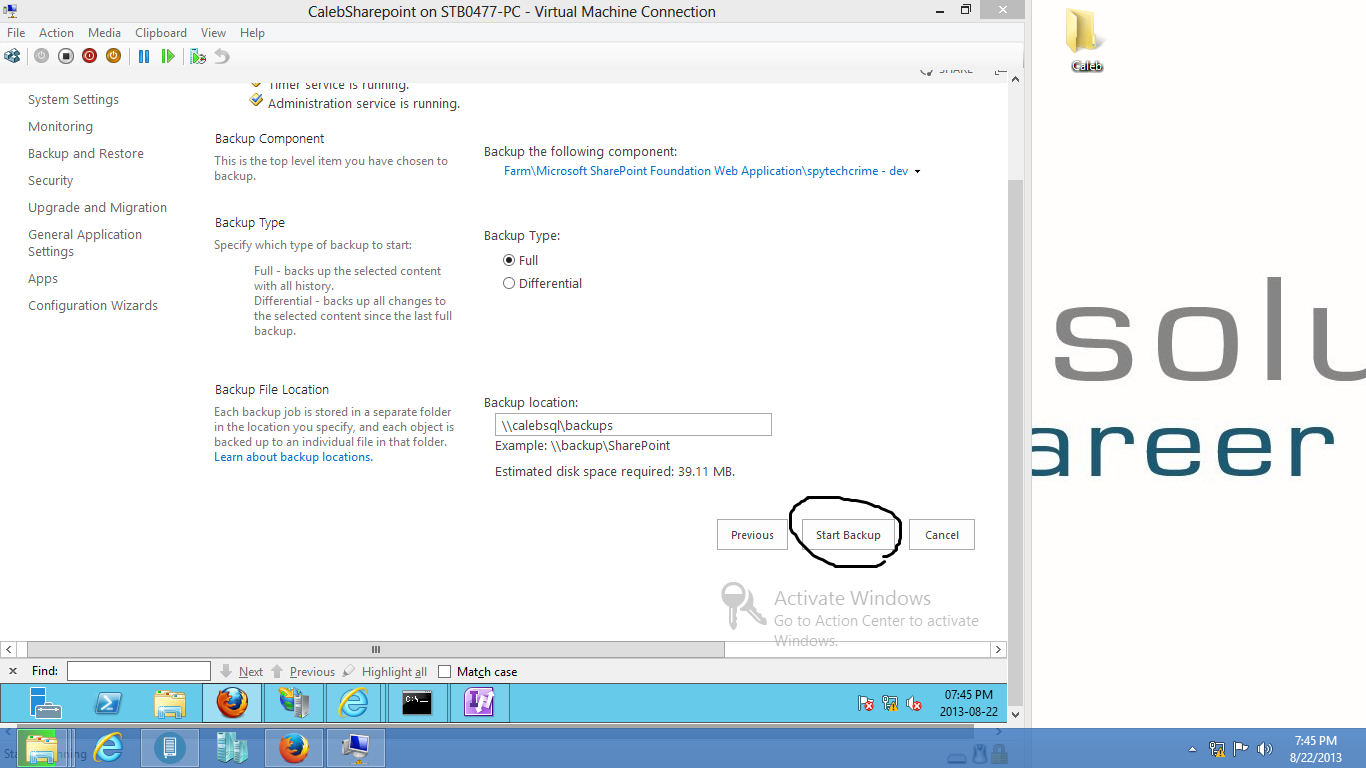
Task: Open the File menu
Action: (x=16, y=33)
